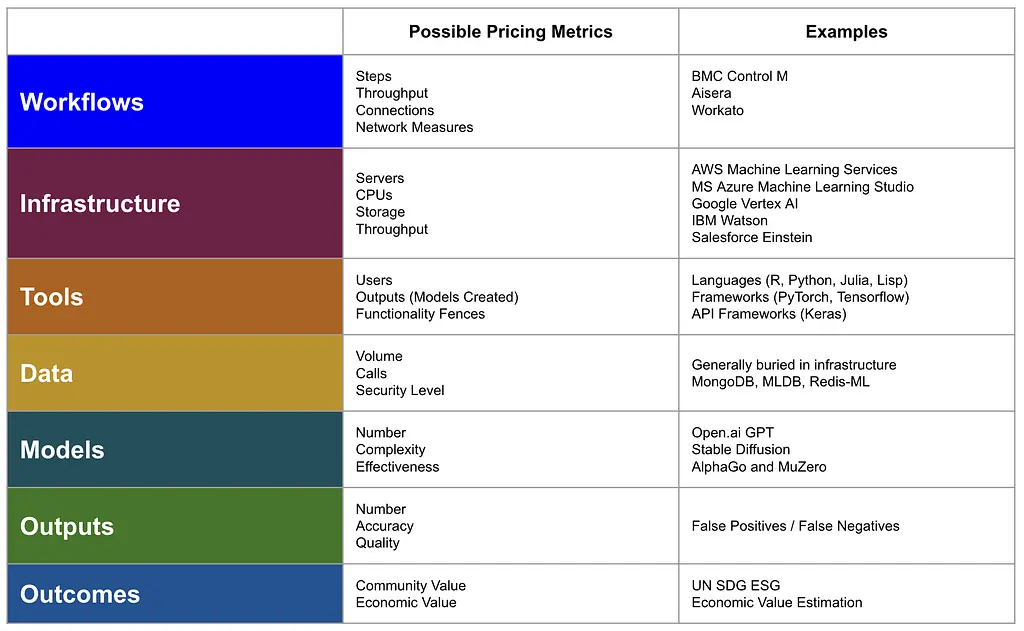Select the gold Data category cell
This screenshot has height=631, width=1024.
pyautogui.click(x=175, y=373)
